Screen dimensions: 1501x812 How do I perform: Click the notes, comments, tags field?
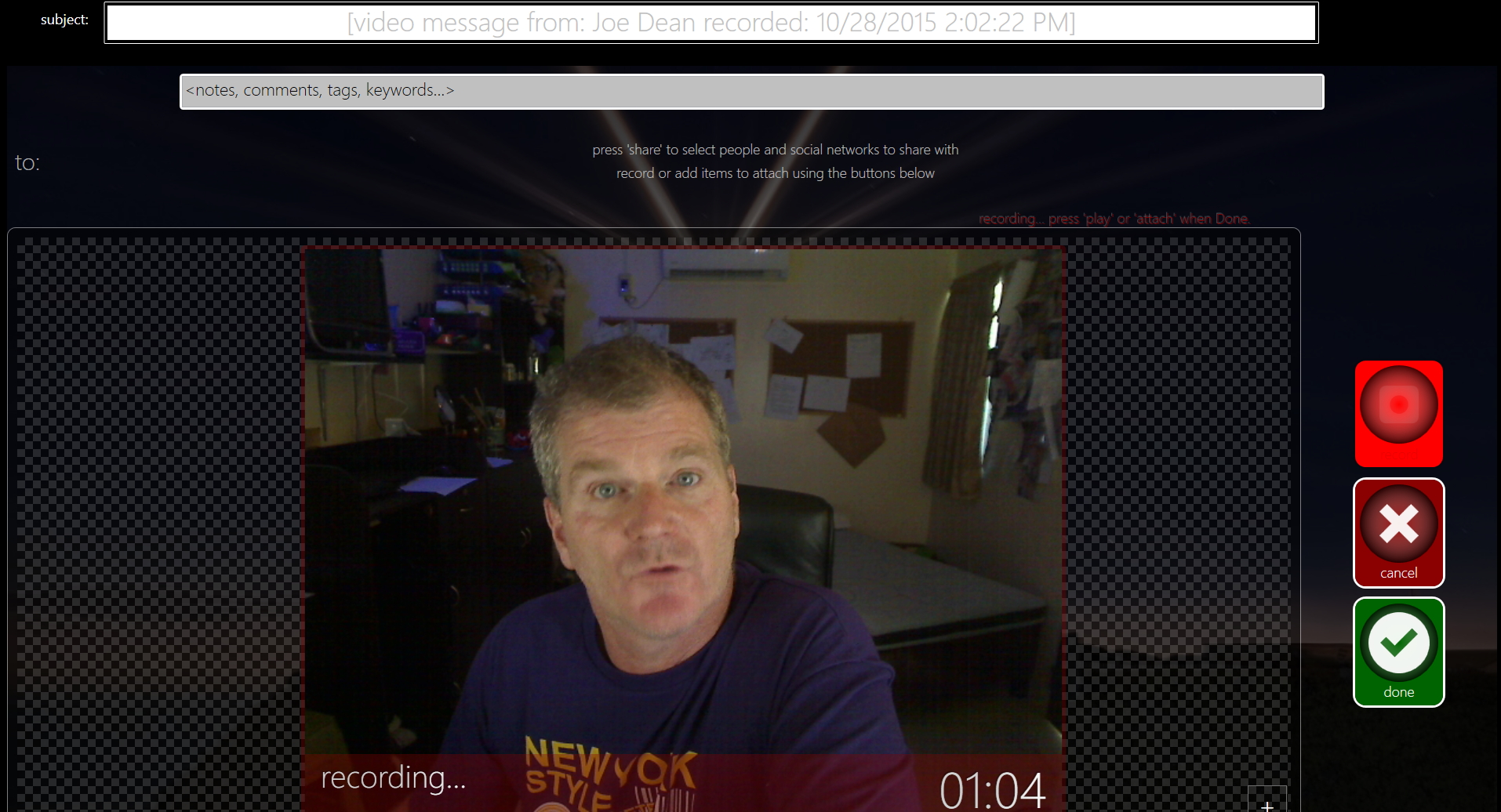coord(752,92)
